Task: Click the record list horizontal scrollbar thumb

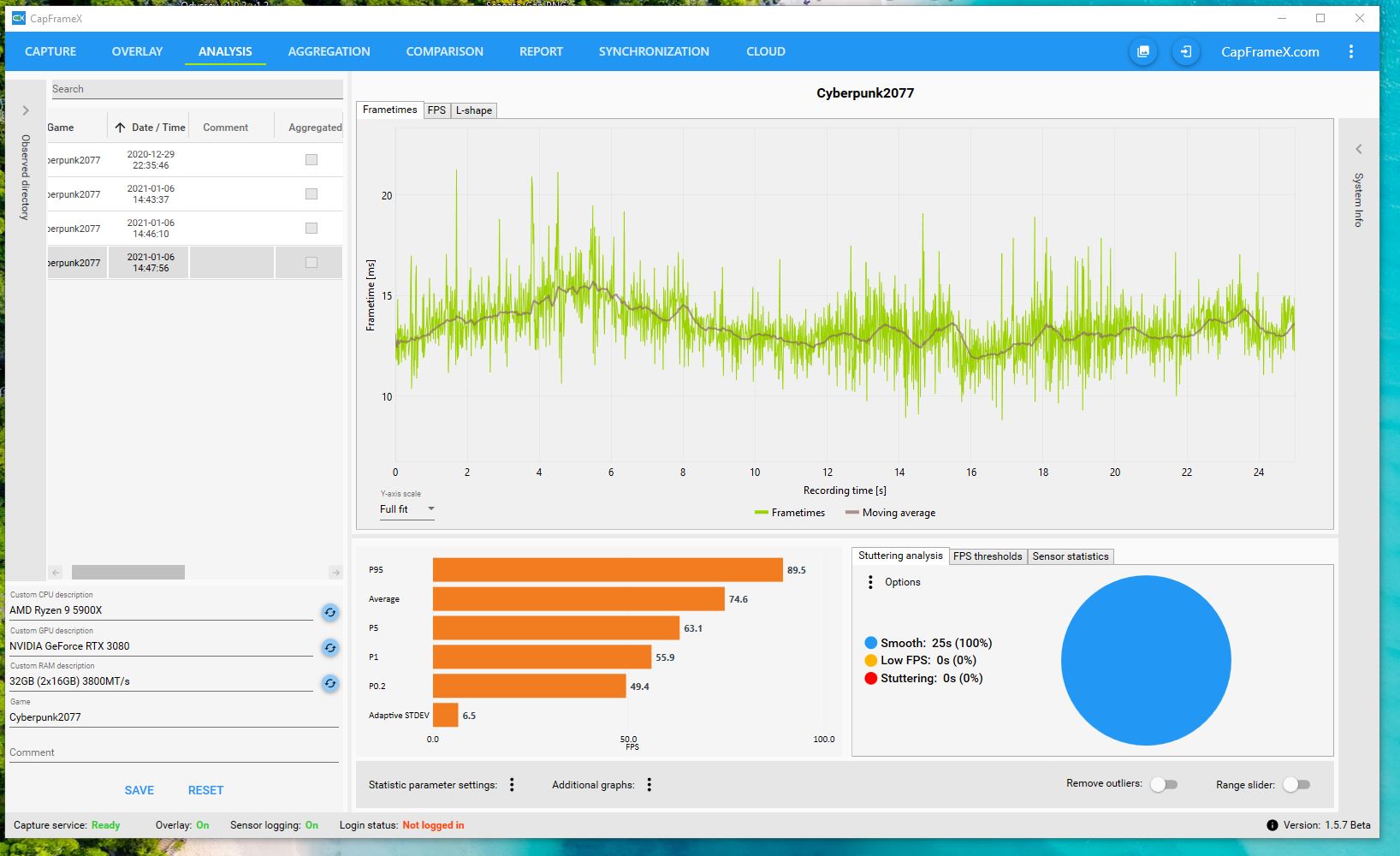Action: point(128,572)
